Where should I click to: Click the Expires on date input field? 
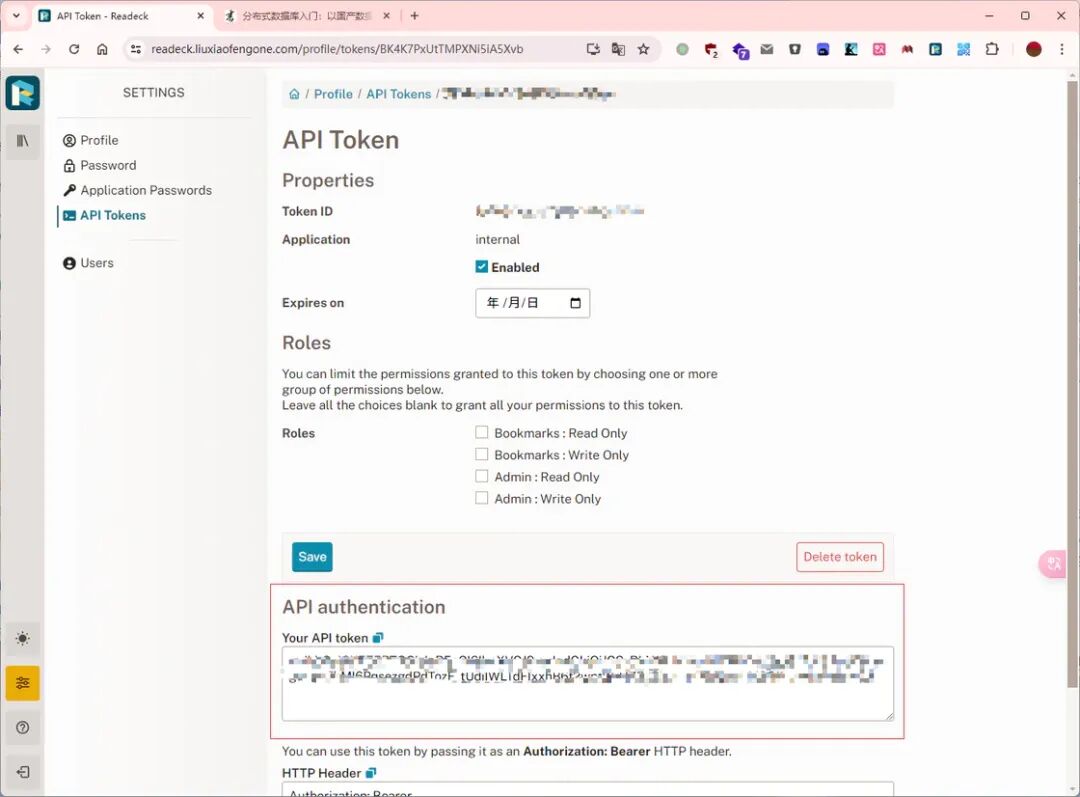tap(532, 303)
